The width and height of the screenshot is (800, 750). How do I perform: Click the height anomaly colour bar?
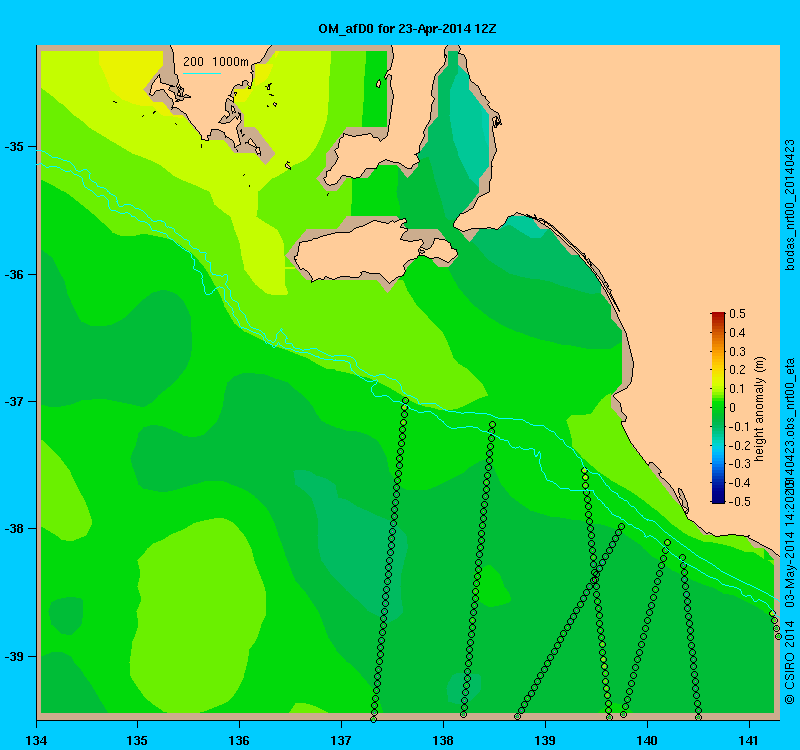pyautogui.click(x=718, y=408)
